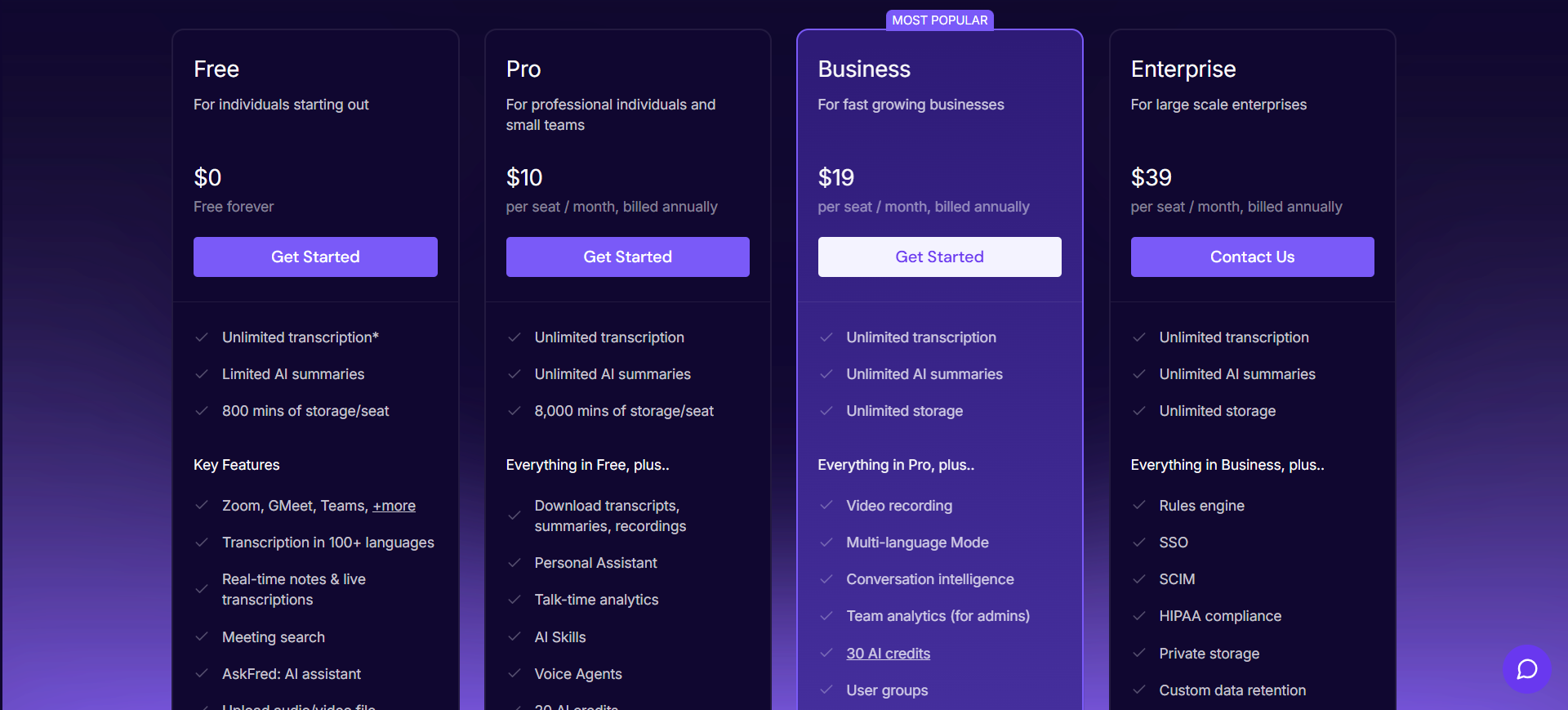Click the Talk-time analytics feature item
This screenshot has height=710, width=1568.
coord(596,600)
